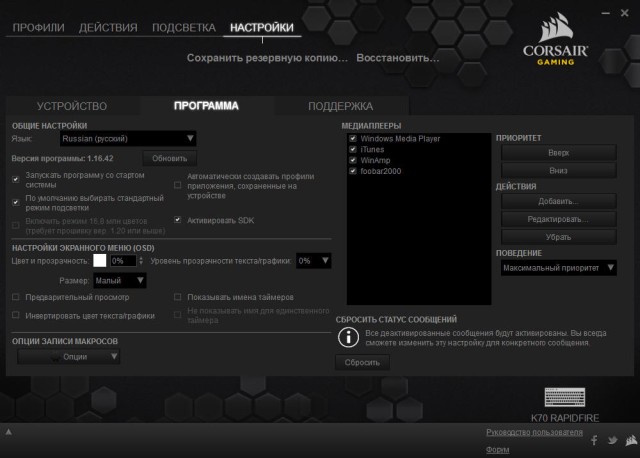640x458 pixels.
Task: Enable Предварительный просмотр checkbox
Action: (x=16, y=297)
